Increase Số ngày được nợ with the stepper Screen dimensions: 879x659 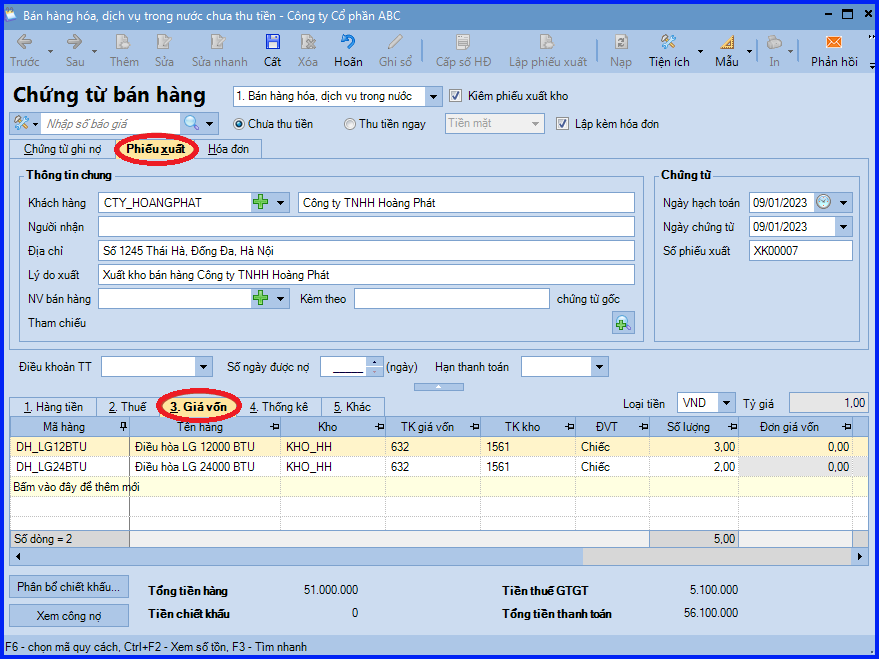point(374,362)
